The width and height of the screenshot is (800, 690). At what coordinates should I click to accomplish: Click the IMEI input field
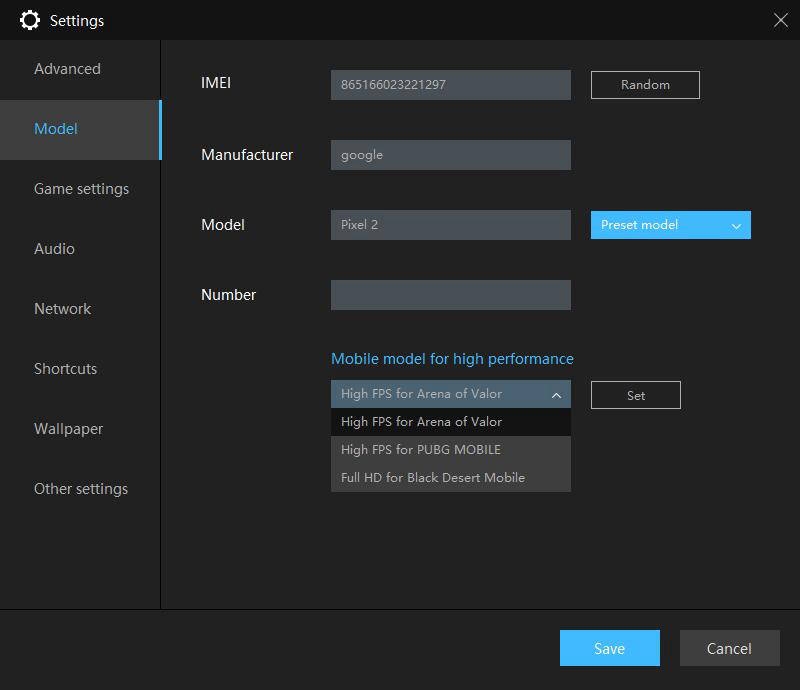[450, 85]
